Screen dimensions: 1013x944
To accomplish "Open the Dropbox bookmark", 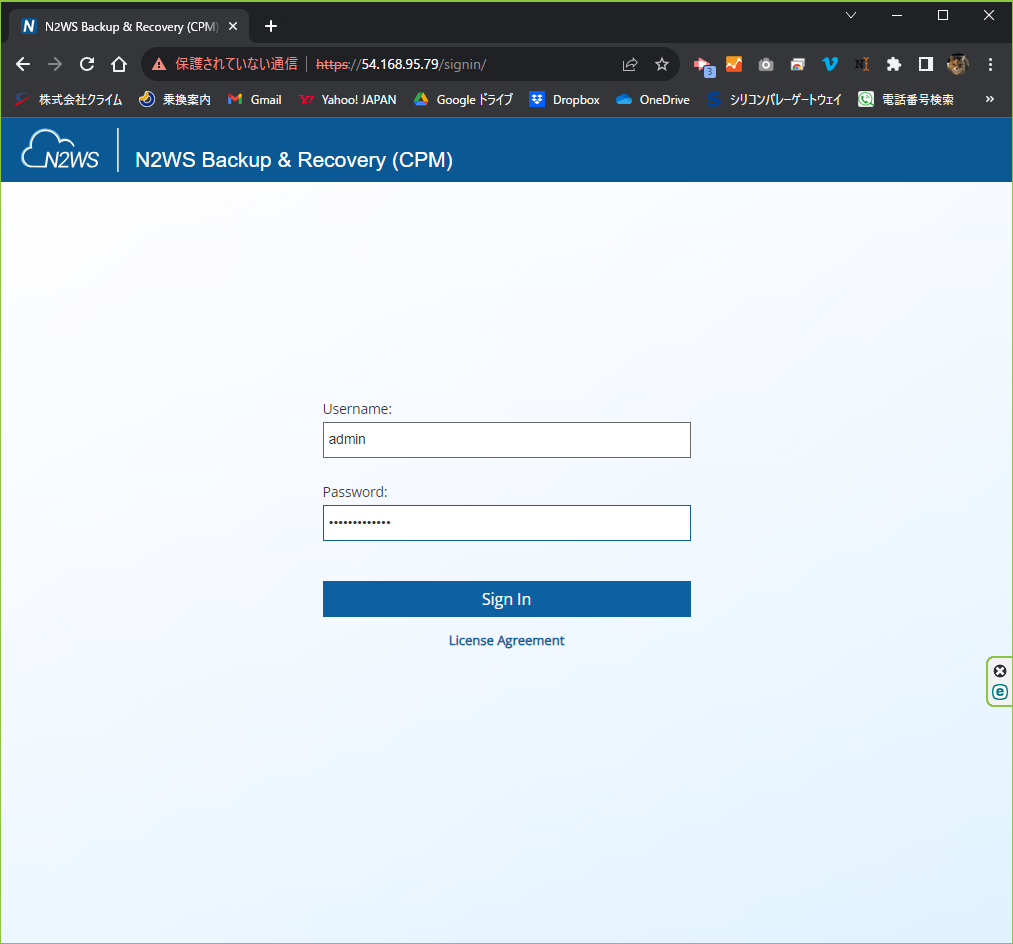I will coord(565,100).
